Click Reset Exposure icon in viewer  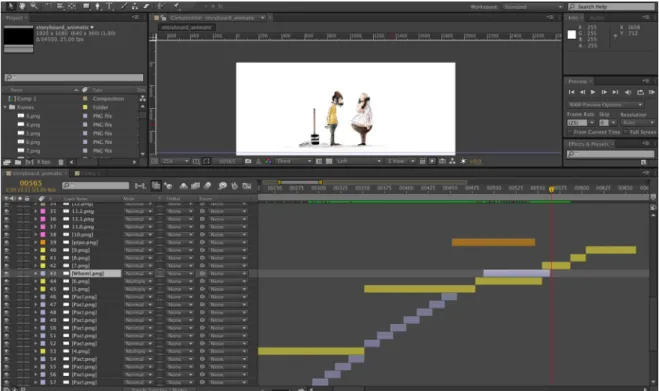[x=463, y=161]
